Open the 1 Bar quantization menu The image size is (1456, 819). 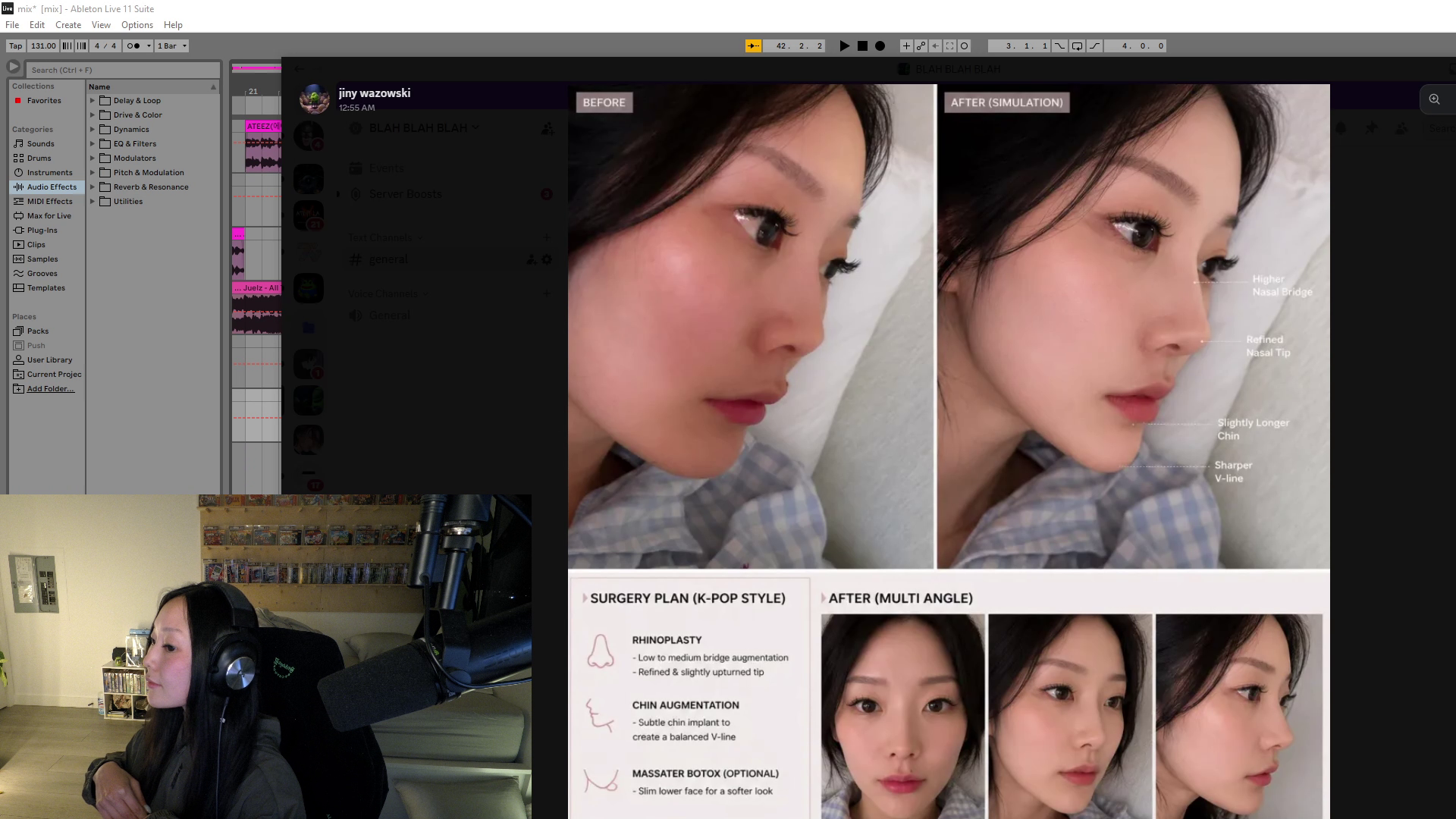[171, 46]
